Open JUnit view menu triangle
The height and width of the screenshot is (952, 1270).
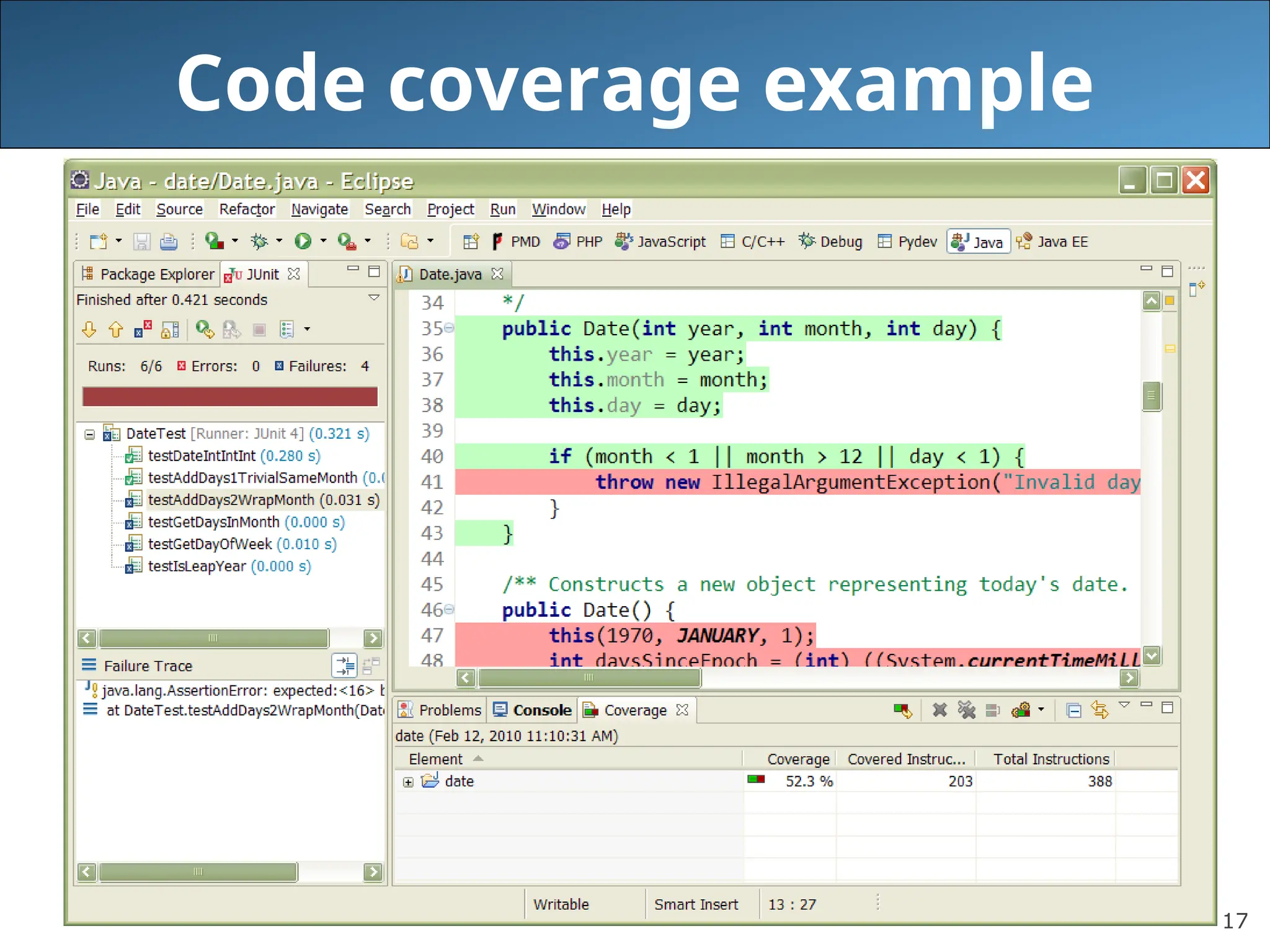pos(373,298)
